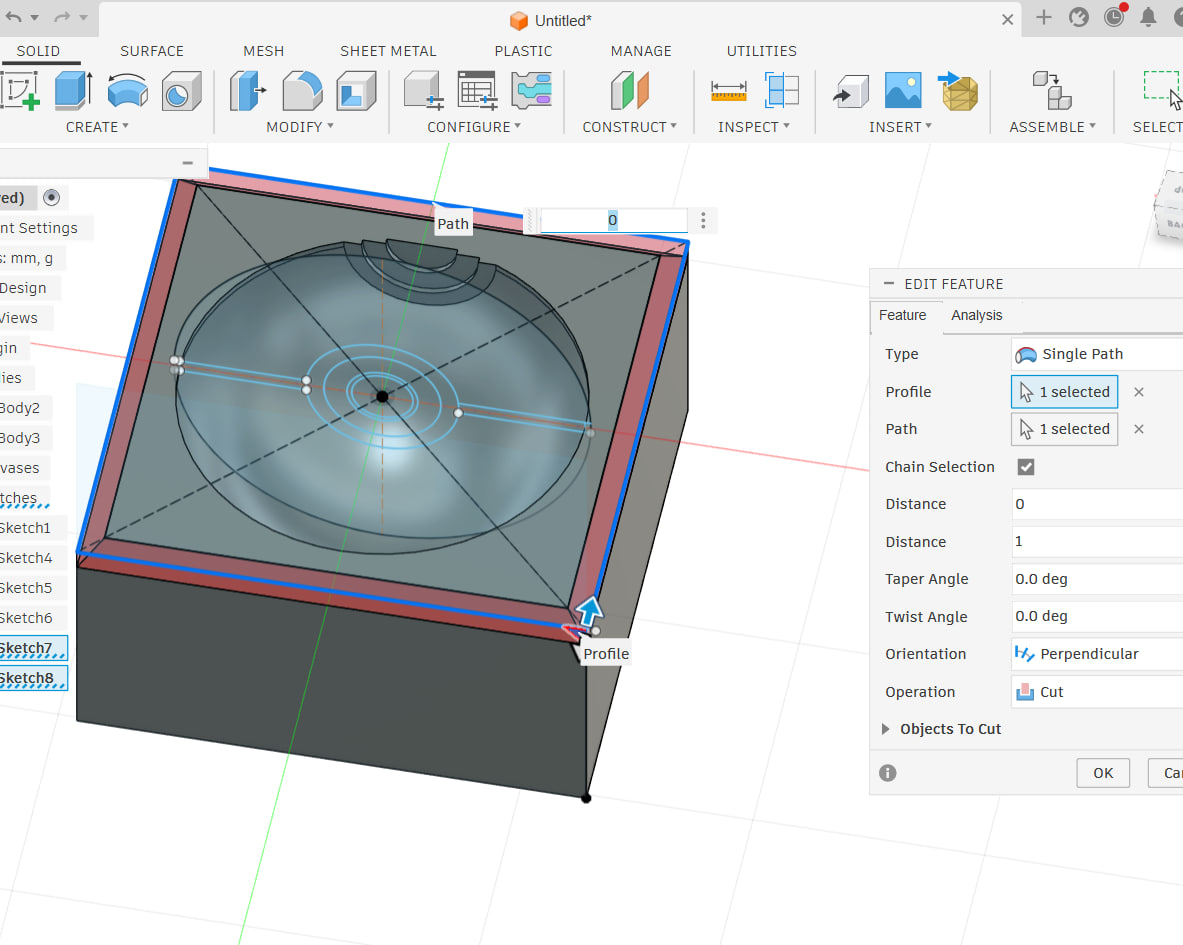Open the notifications bell
1183x945 pixels.
pos(1148,17)
